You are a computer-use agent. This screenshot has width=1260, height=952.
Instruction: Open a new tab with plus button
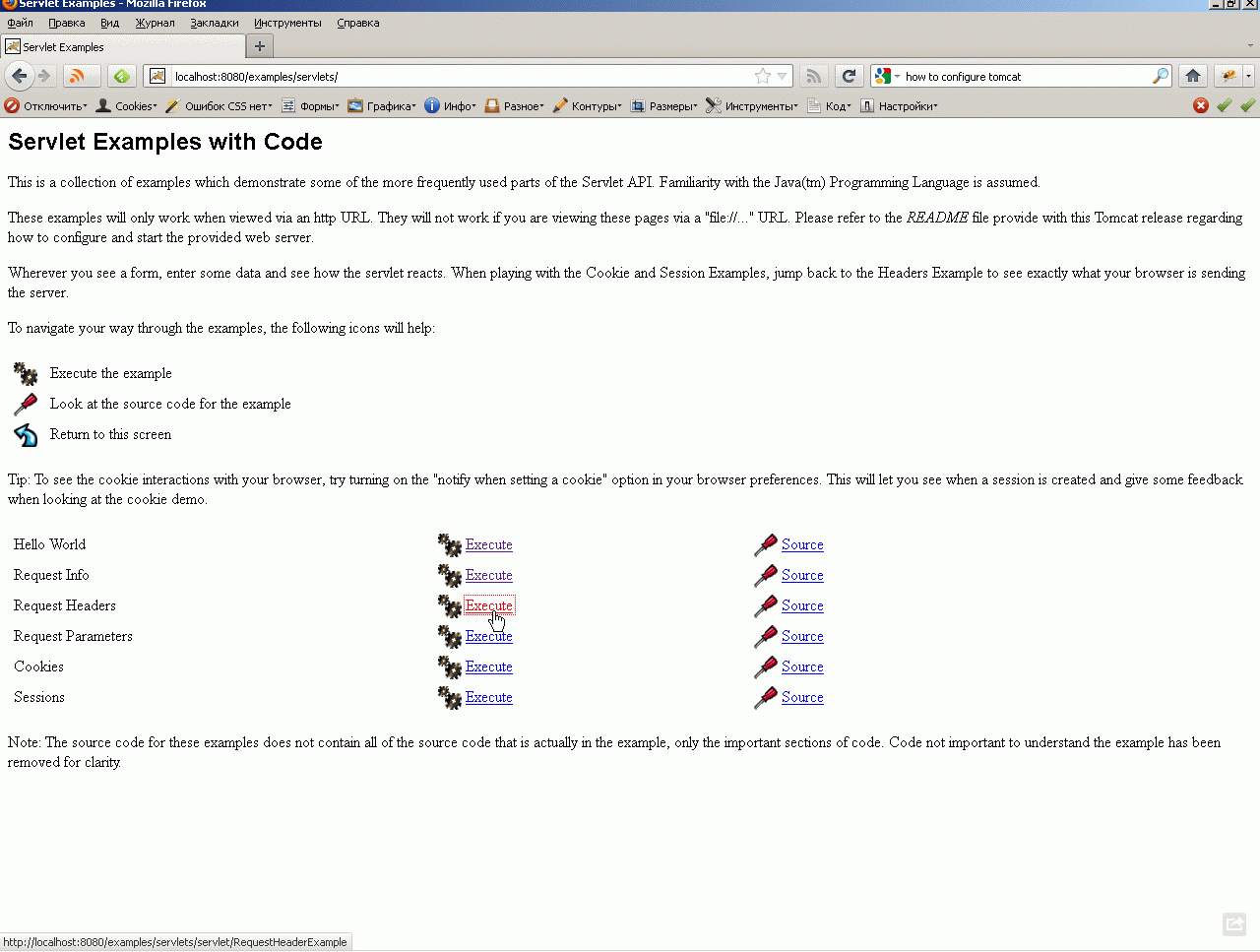coord(260,46)
